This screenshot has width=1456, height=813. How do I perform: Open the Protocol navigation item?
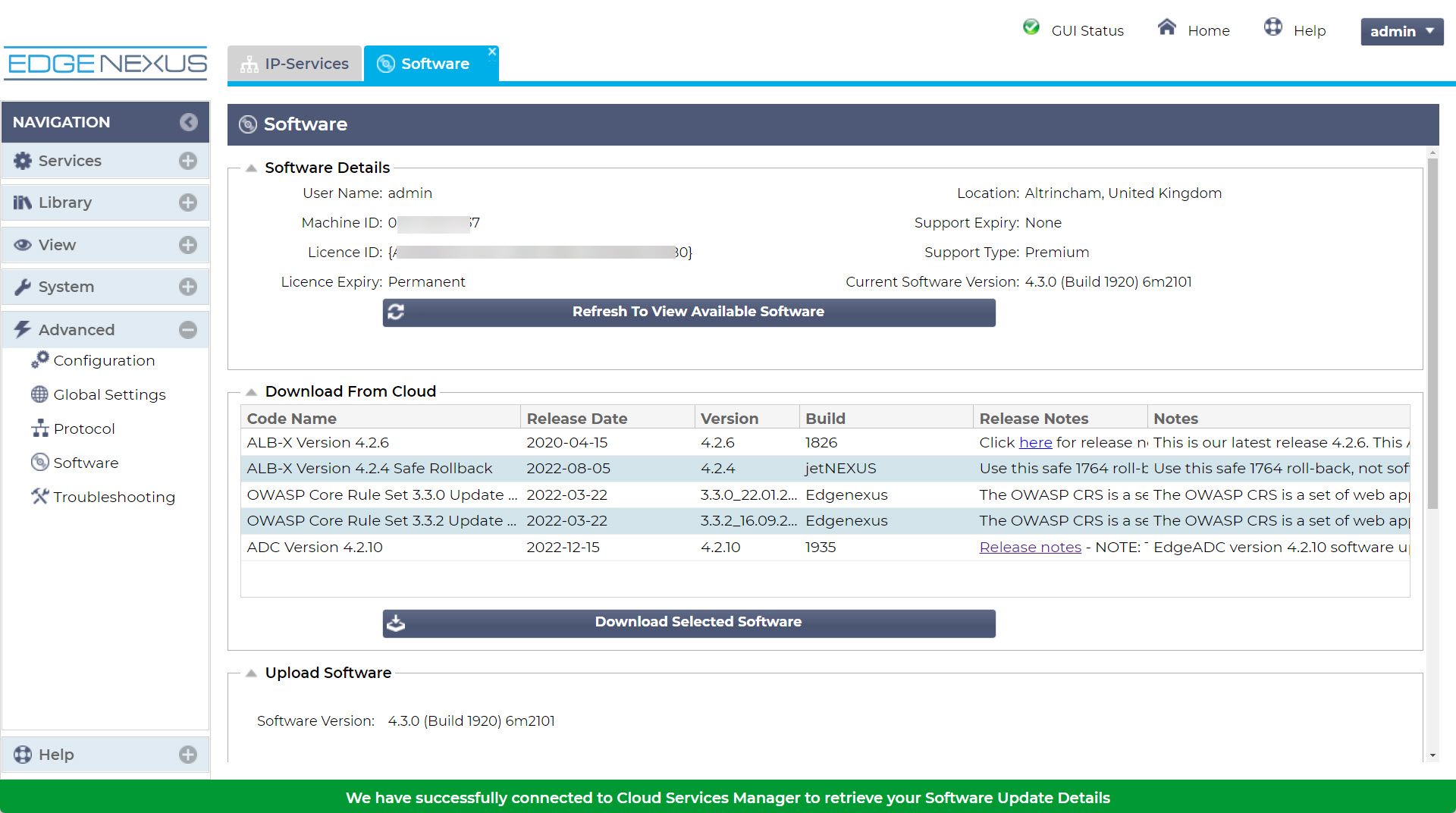pyautogui.click(x=84, y=428)
